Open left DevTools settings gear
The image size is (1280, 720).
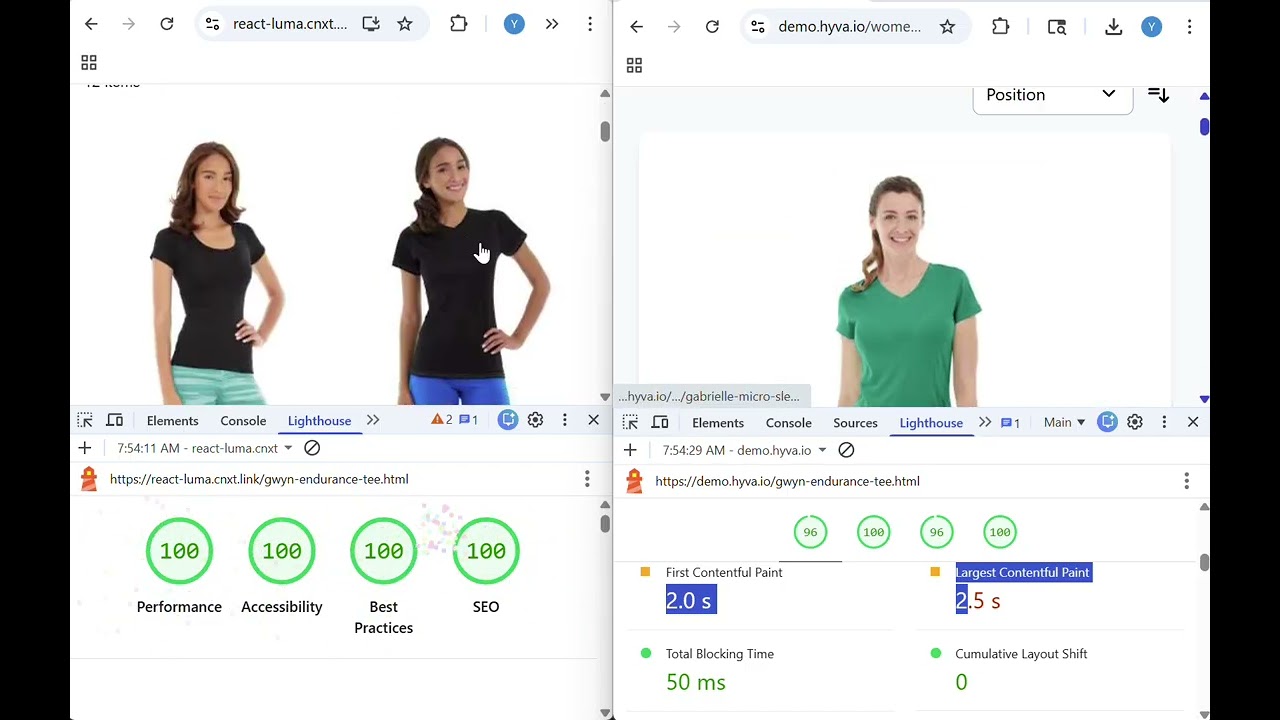(535, 421)
